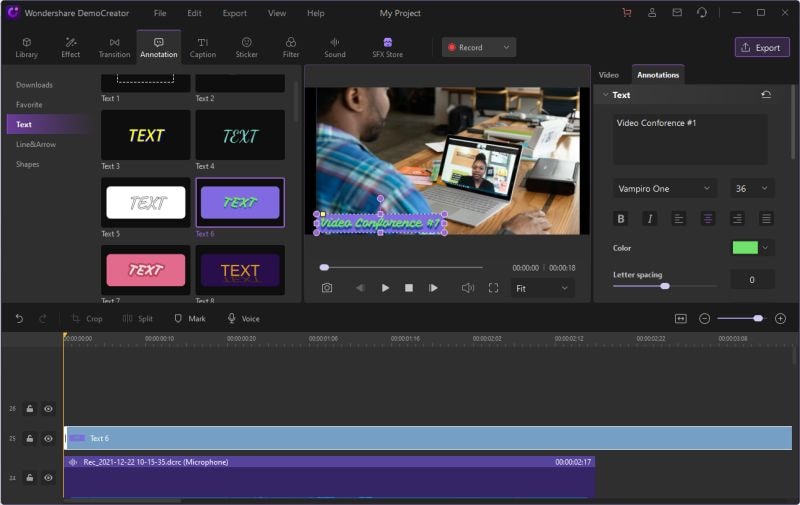Image resolution: width=800 pixels, height=505 pixels.
Task: Click the Letter spacing slider handle
Action: (665, 286)
